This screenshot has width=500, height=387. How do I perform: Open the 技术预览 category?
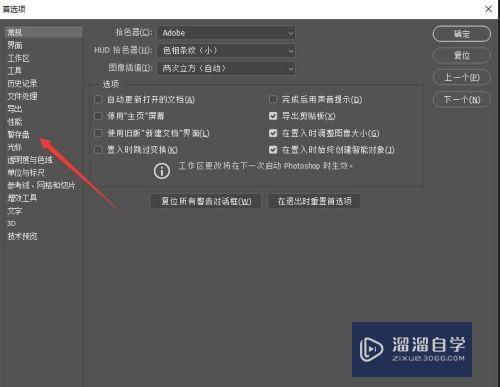pyautogui.click(x=22, y=236)
